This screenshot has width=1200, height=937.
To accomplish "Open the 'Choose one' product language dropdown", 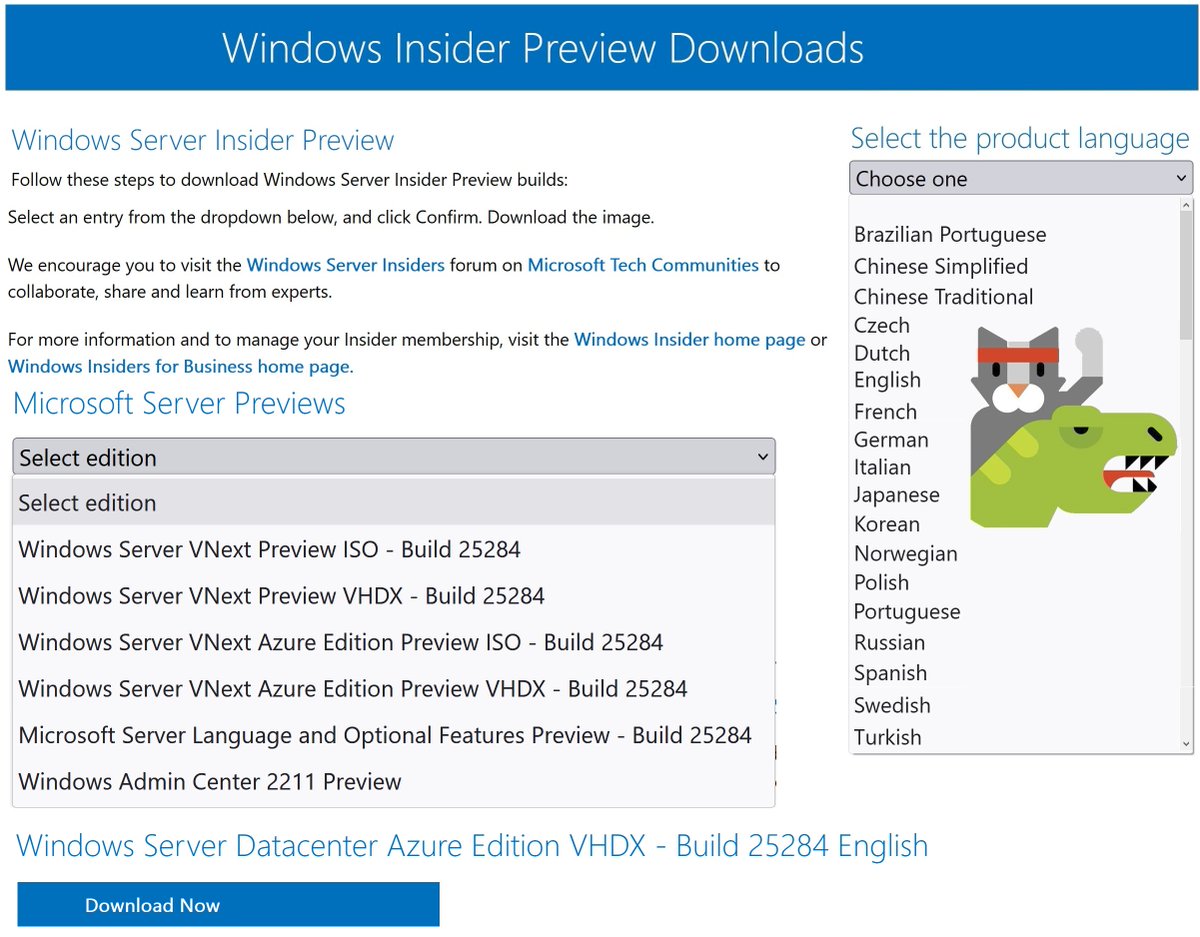I will (1020, 178).
